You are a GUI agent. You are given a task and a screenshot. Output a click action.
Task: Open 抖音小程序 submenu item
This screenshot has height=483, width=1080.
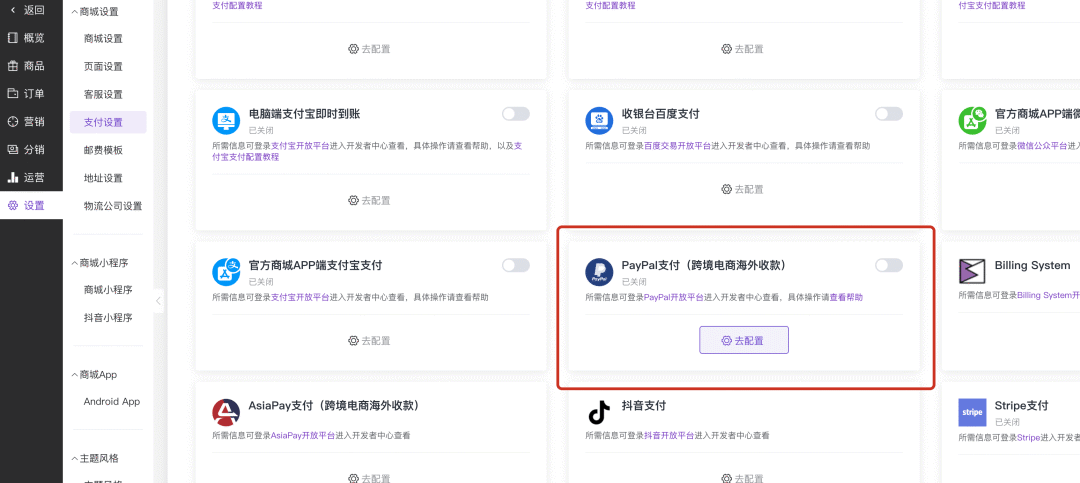pos(108,318)
